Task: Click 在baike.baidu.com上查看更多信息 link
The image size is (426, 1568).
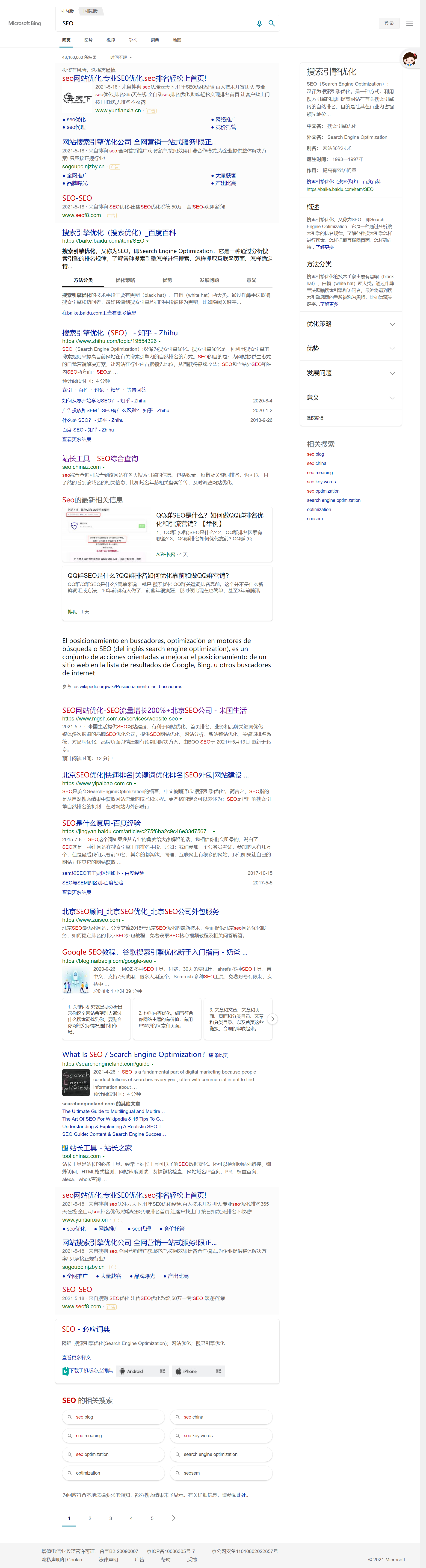Action: click(x=99, y=313)
